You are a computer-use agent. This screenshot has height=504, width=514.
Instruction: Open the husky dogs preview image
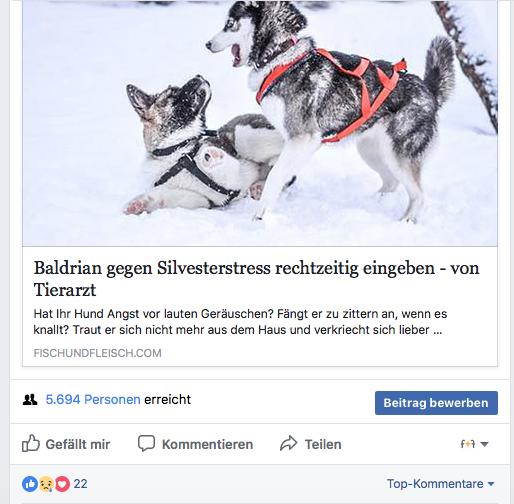coord(260,123)
